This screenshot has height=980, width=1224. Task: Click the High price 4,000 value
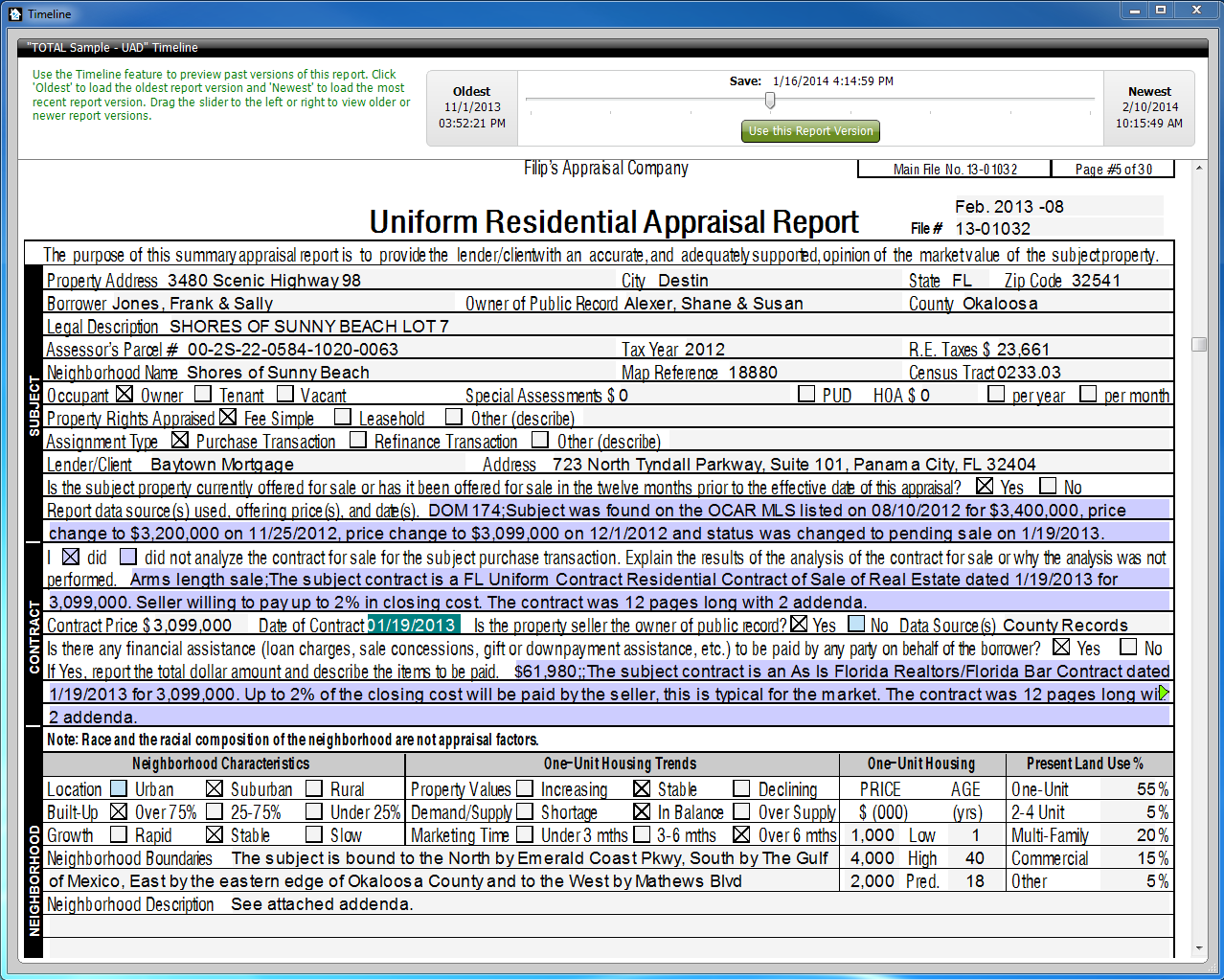(x=873, y=857)
